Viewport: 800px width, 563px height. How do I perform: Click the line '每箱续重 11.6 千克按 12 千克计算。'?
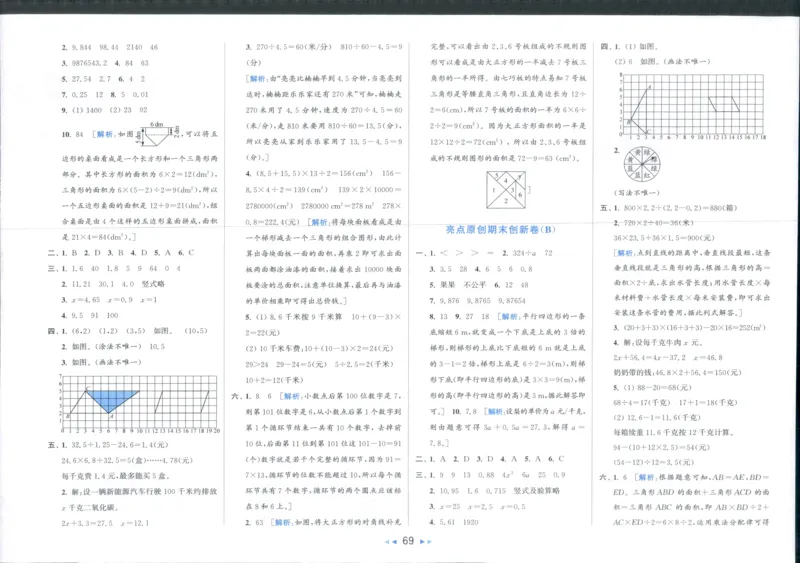674,432
